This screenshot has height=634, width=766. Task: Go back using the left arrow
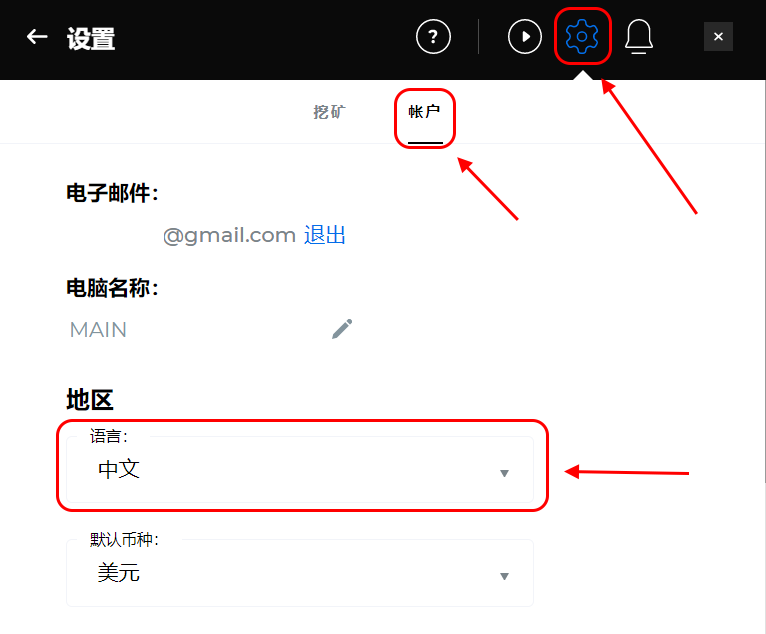[x=37, y=37]
